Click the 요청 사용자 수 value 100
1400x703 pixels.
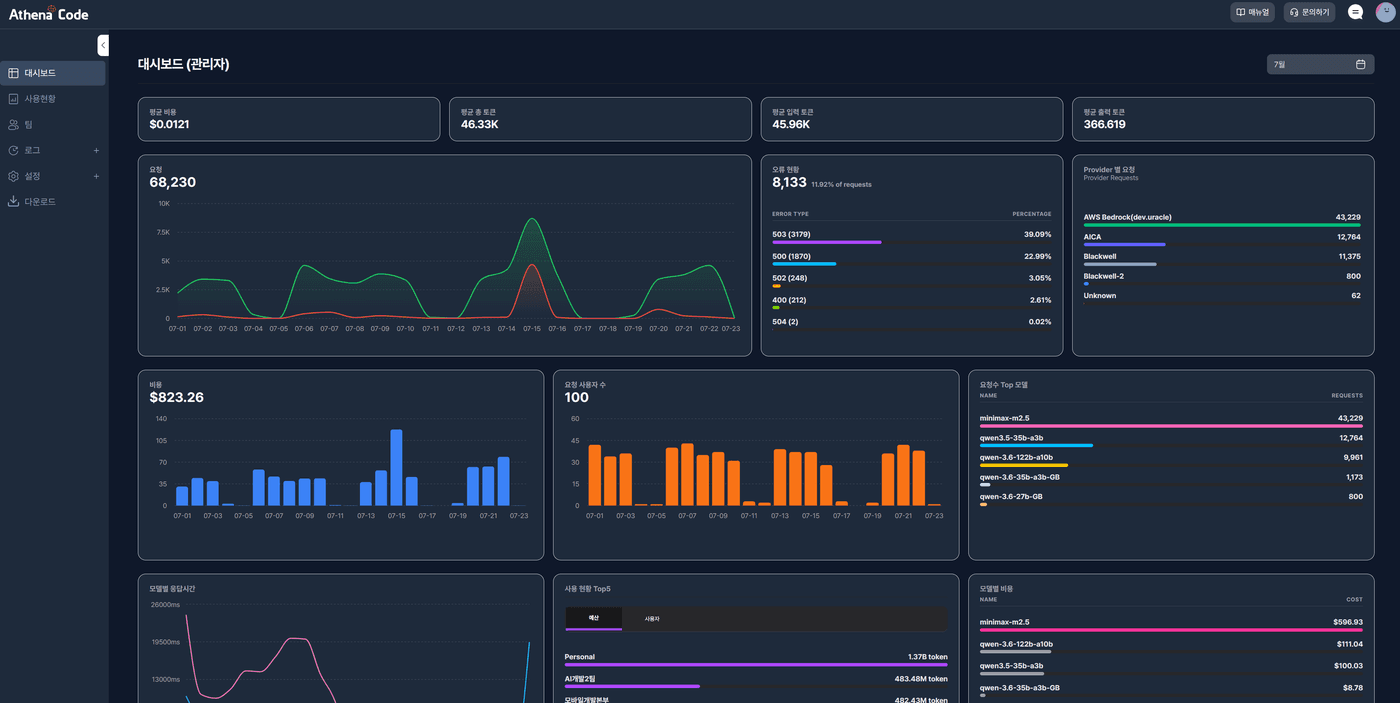[x=577, y=397]
